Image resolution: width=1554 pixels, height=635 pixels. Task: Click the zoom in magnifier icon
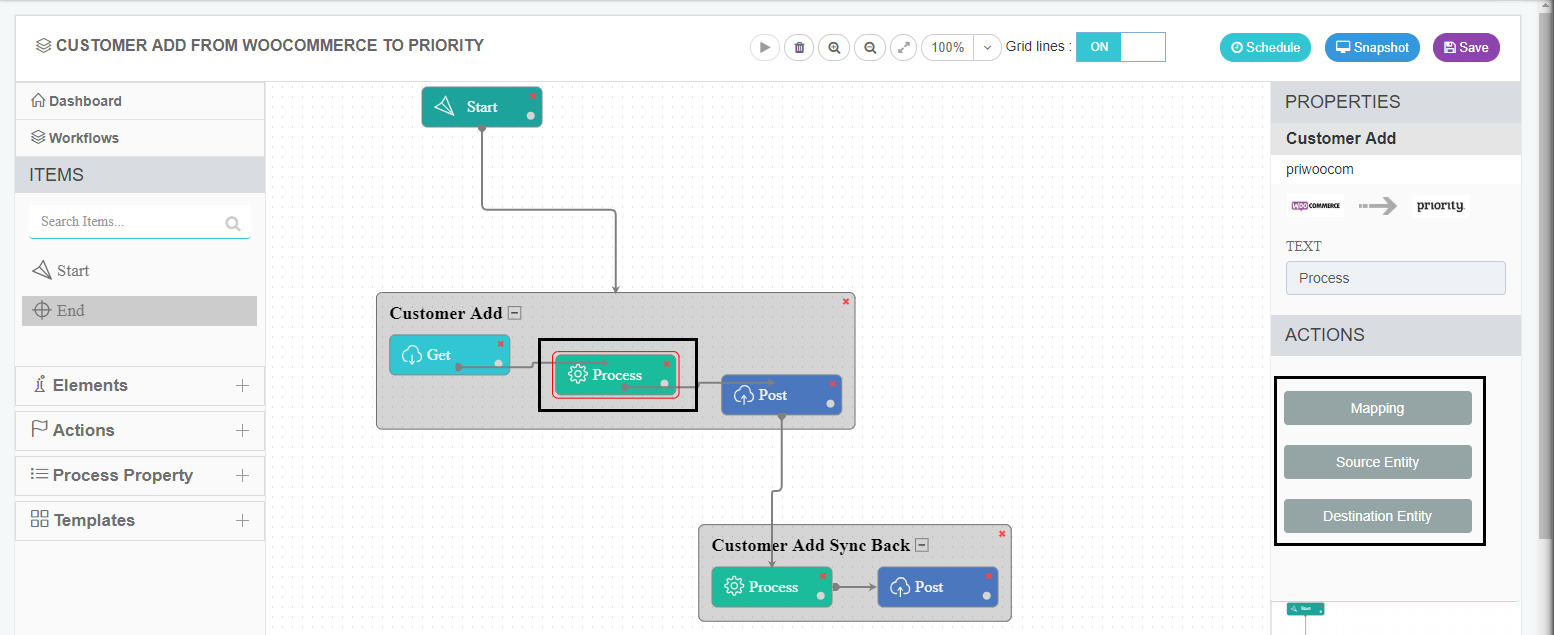click(x=833, y=47)
